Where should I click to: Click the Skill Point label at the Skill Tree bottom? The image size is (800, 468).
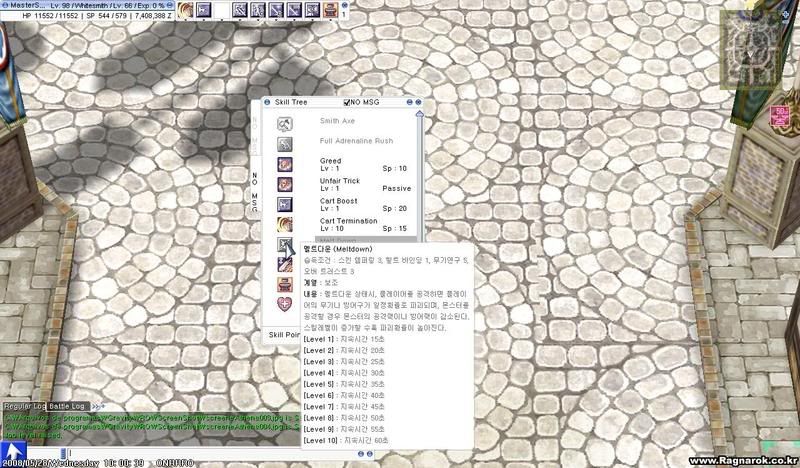(284, 335)
